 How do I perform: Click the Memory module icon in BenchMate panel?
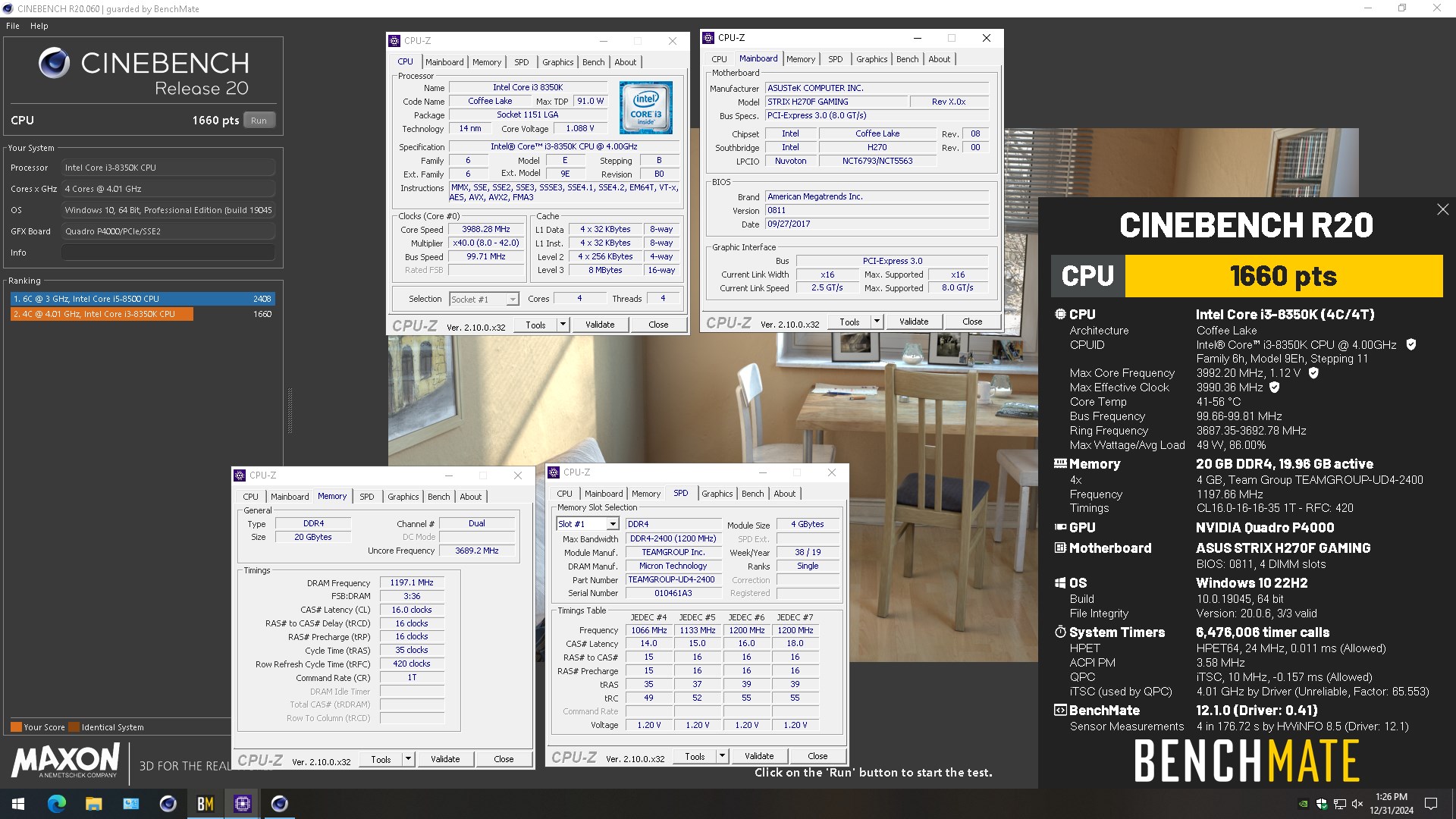(x=1060, y=463)
